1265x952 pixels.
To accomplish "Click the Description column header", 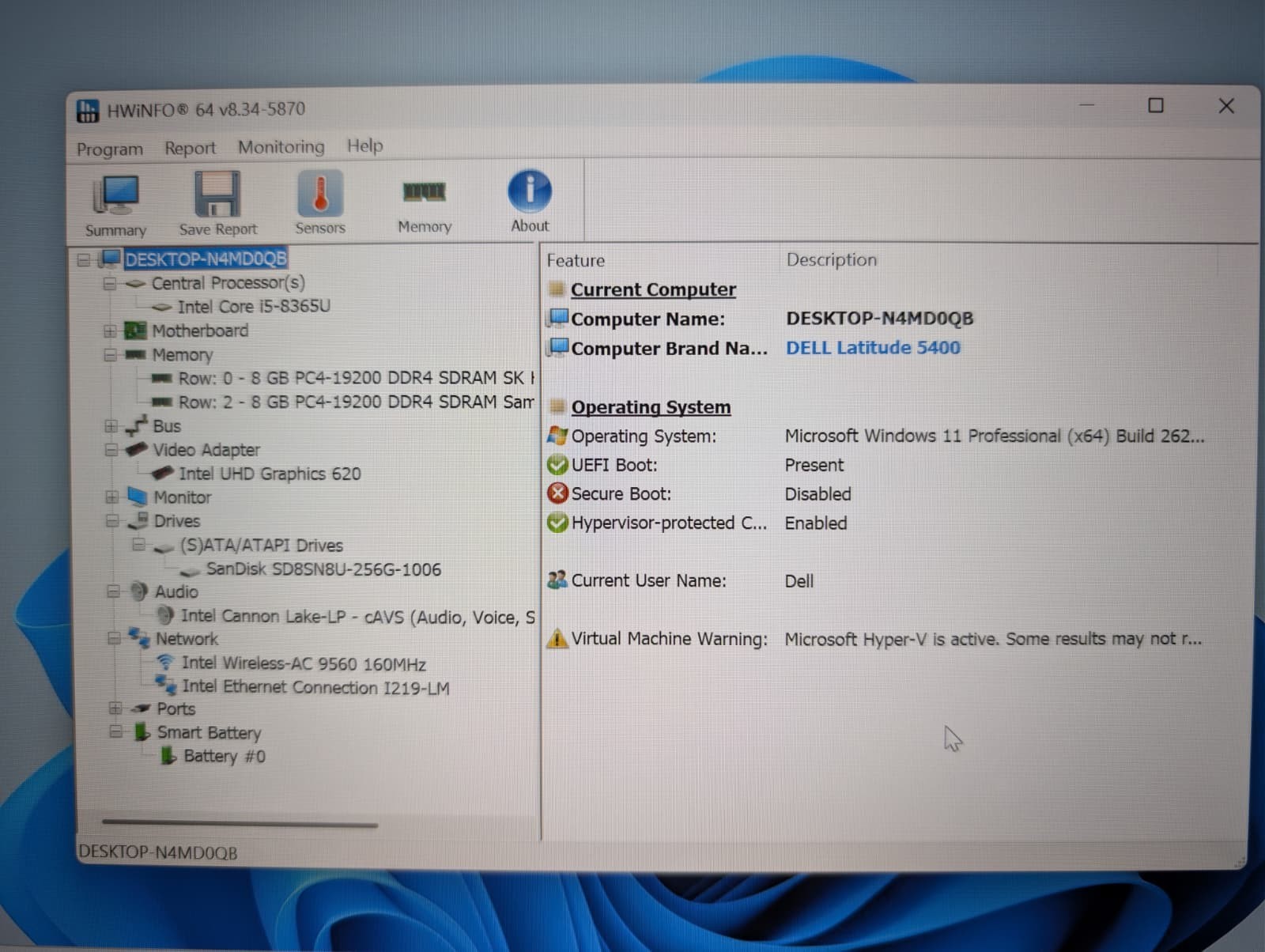I will (832, 259).
